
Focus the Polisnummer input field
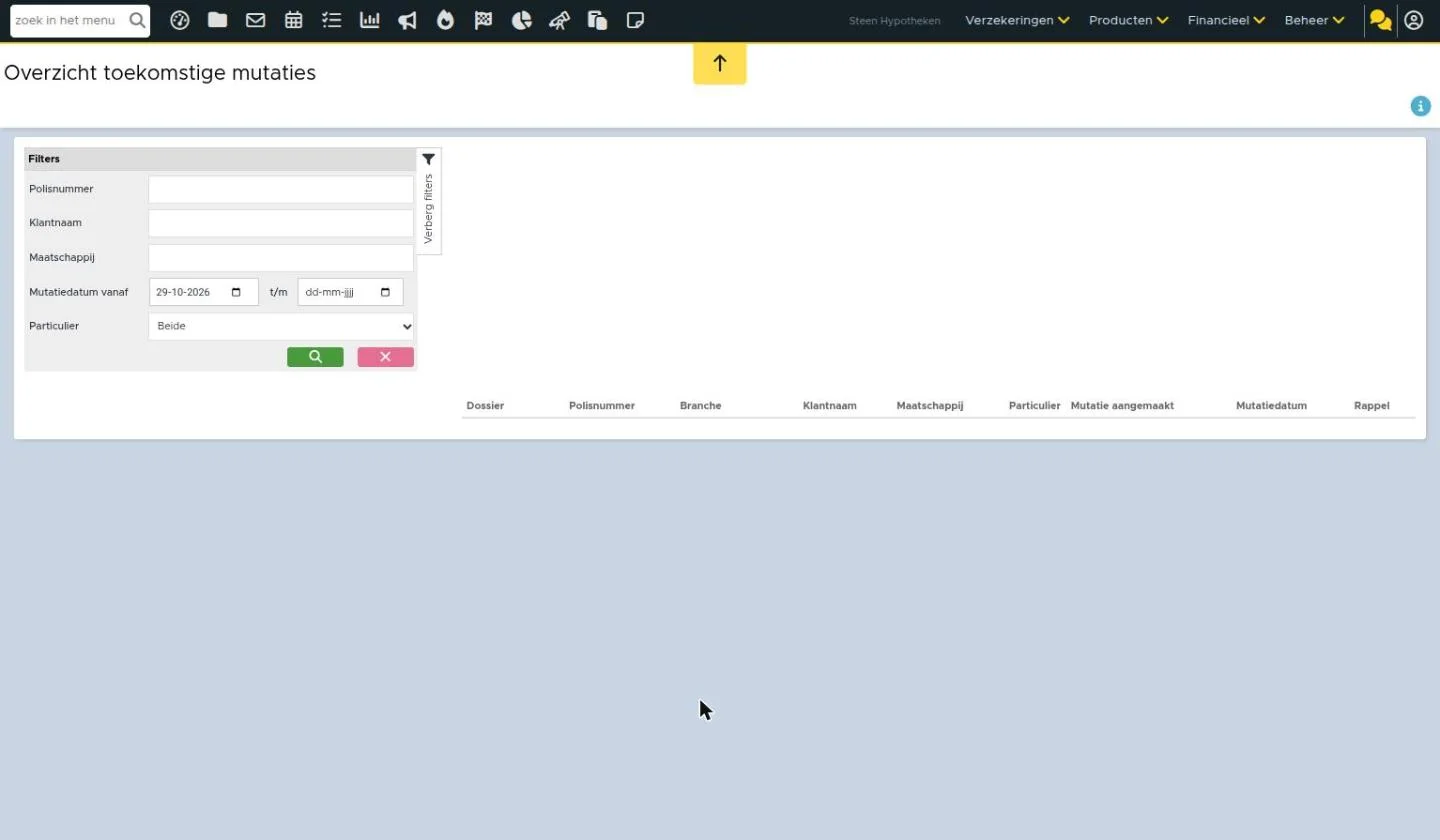click(x=281, y=189)
